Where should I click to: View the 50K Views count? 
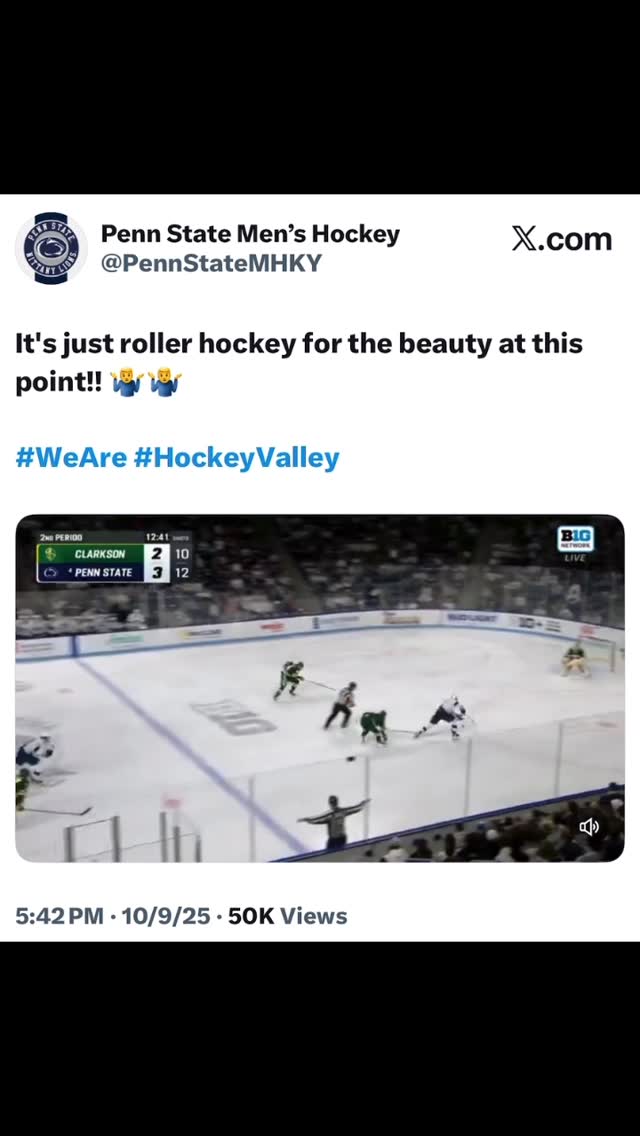(x=288, y=916)
